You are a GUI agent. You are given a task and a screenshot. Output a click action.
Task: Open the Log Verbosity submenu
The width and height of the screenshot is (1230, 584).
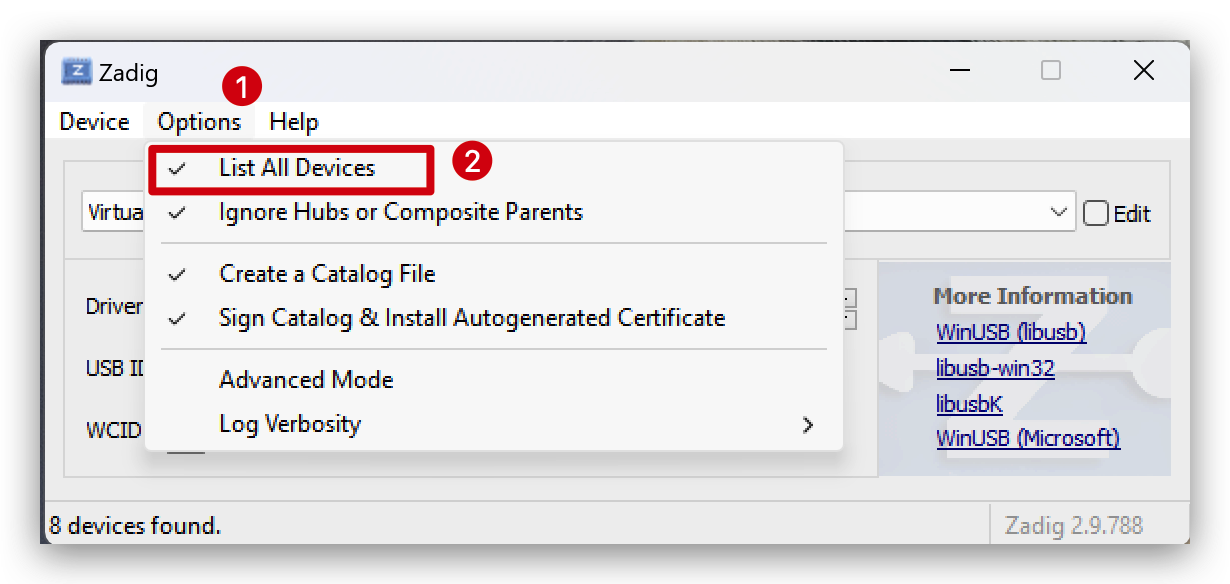290,424
